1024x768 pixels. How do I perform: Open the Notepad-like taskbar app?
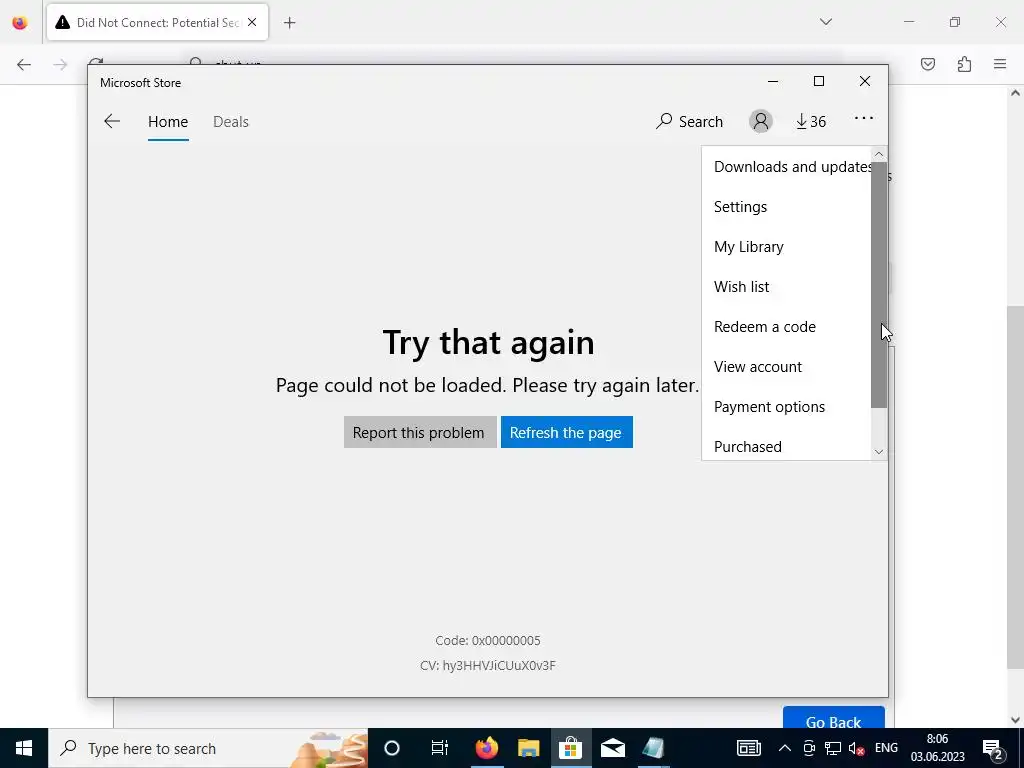(653, 748)
